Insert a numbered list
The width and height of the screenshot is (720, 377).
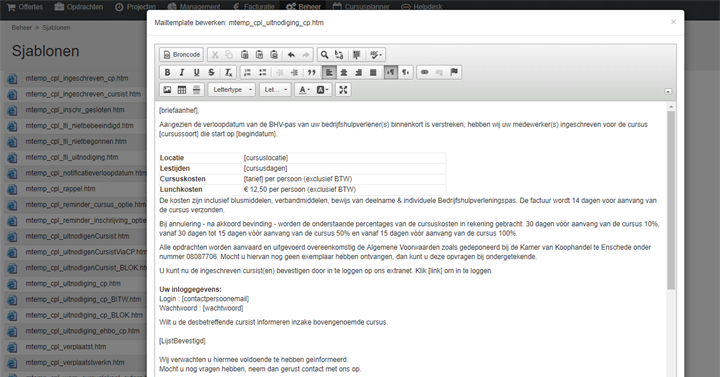247,72
